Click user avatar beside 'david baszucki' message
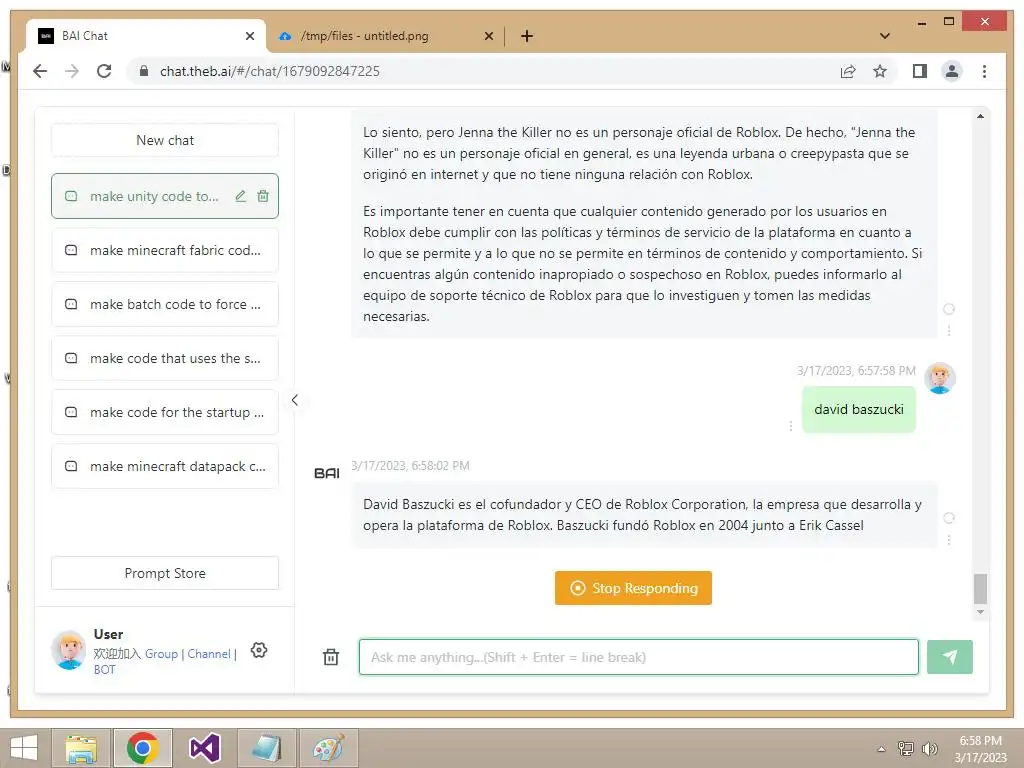Screen dimensions: 1024x768 pyautogui.click(x=940, y=378)
